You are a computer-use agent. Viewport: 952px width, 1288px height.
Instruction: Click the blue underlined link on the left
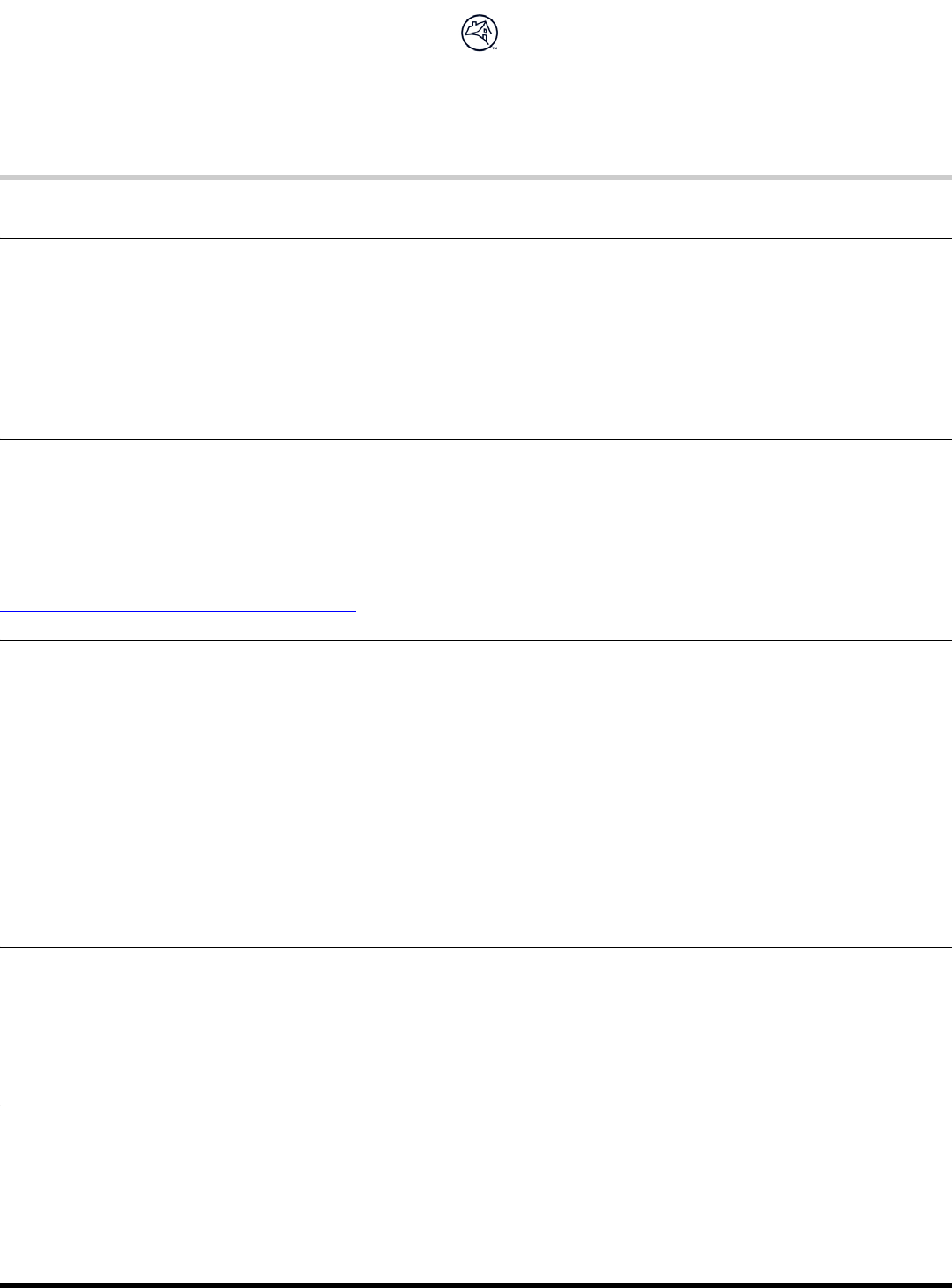[176, 609]
